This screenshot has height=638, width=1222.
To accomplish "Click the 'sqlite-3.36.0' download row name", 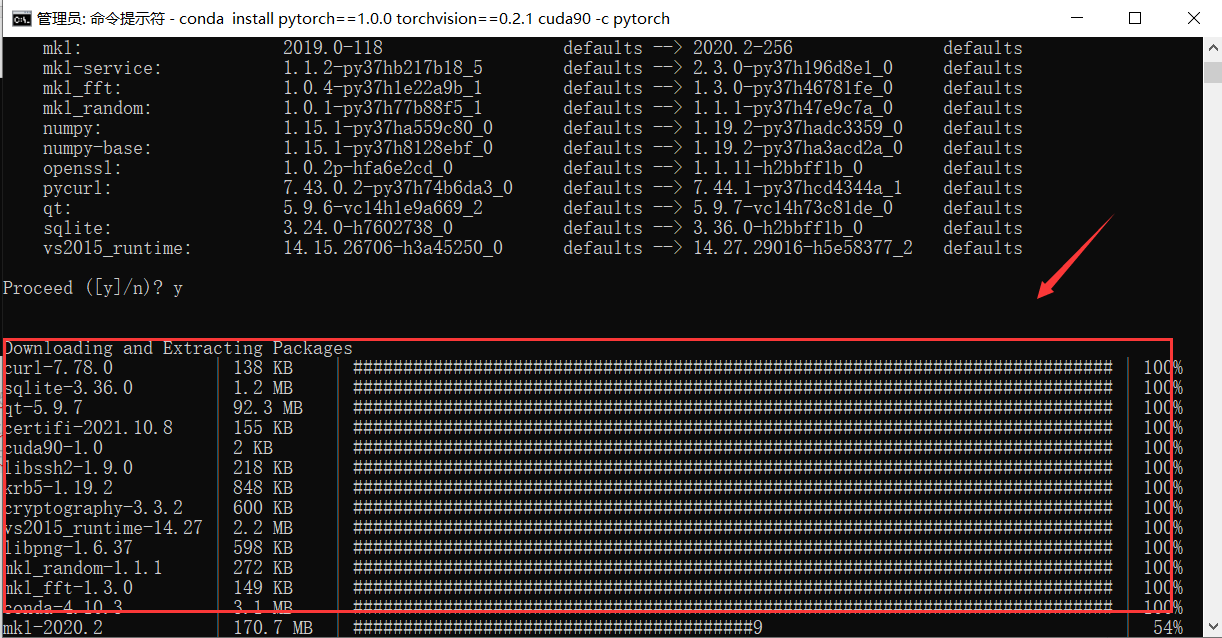I will pyautogui.click(x=68, y=388).
